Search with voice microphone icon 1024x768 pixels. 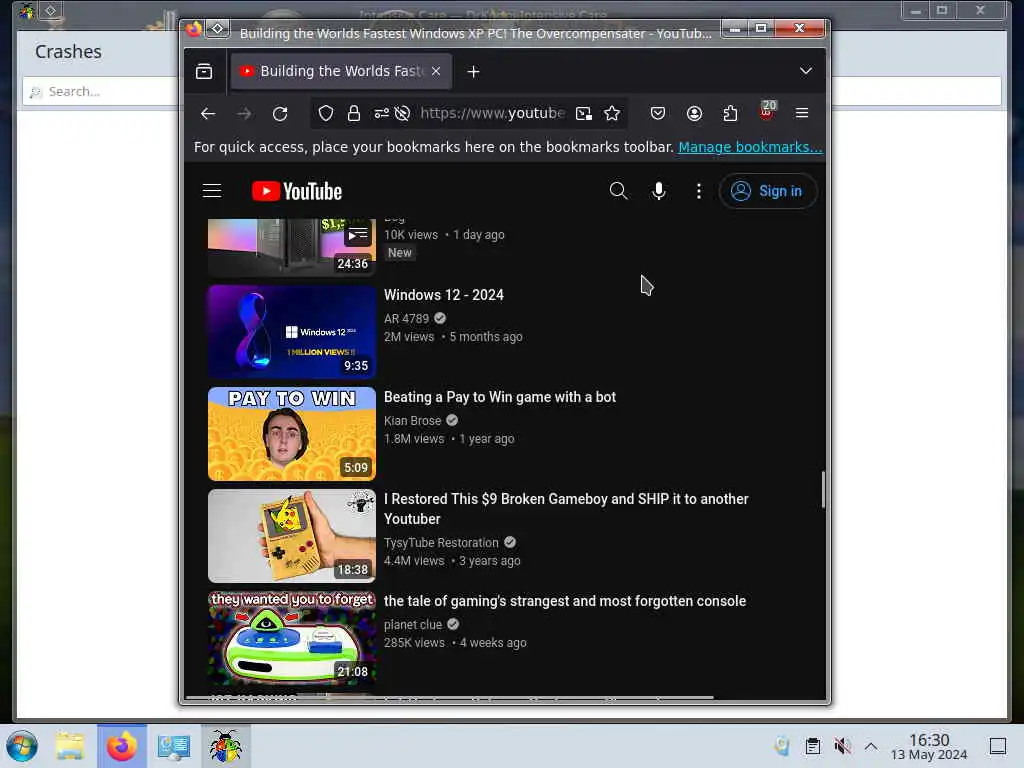click(659, 191)
